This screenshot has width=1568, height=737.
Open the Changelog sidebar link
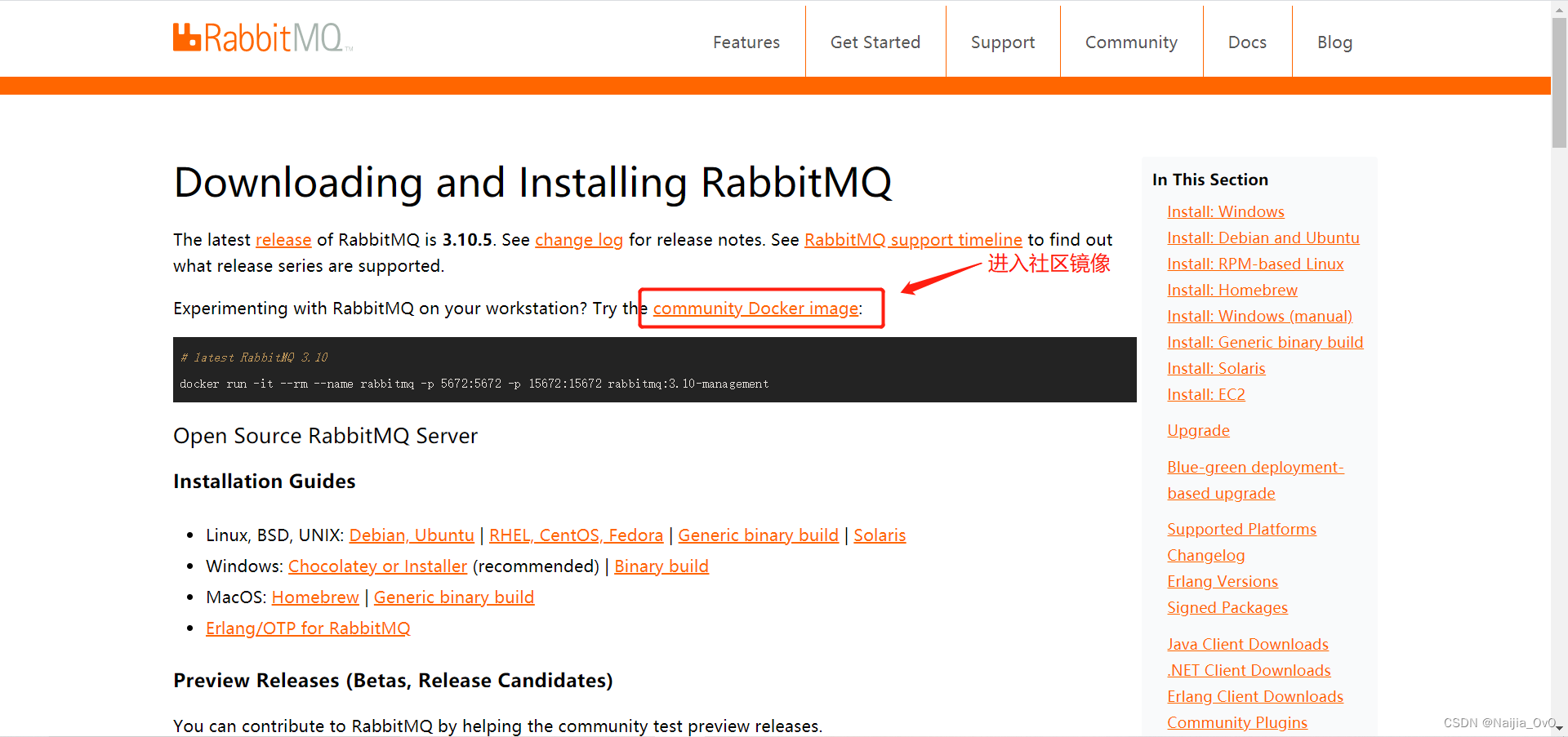[1205, 556]
